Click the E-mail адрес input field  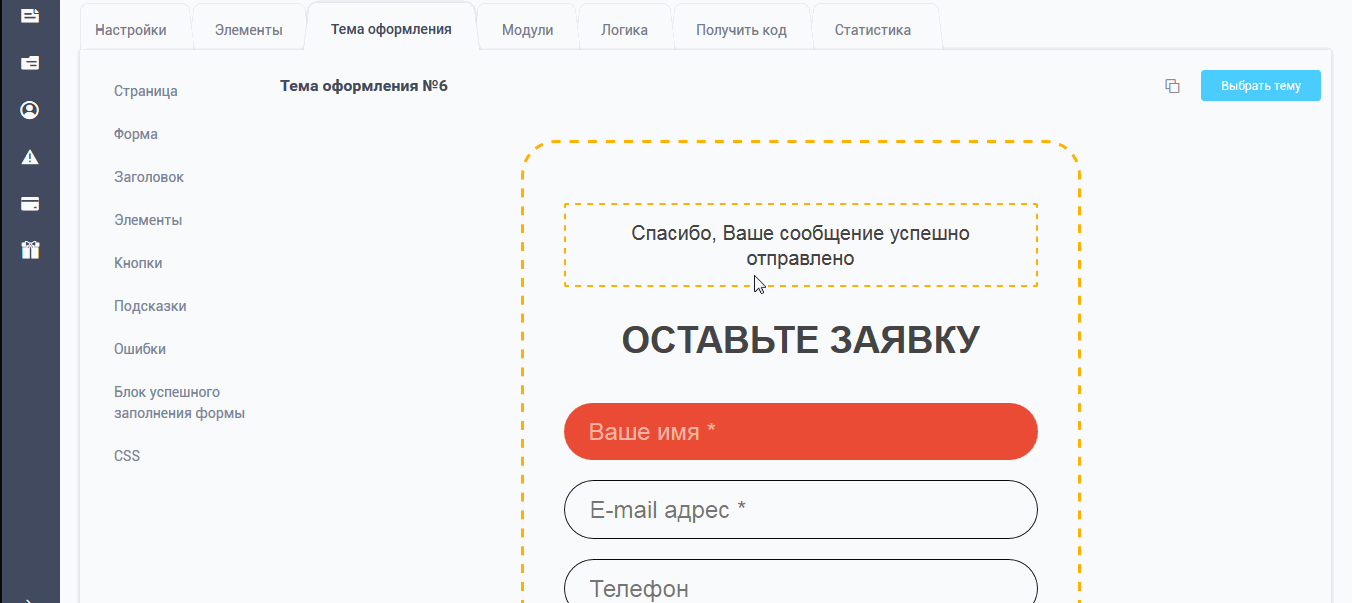pyautogui.click(x=800, y=510)
